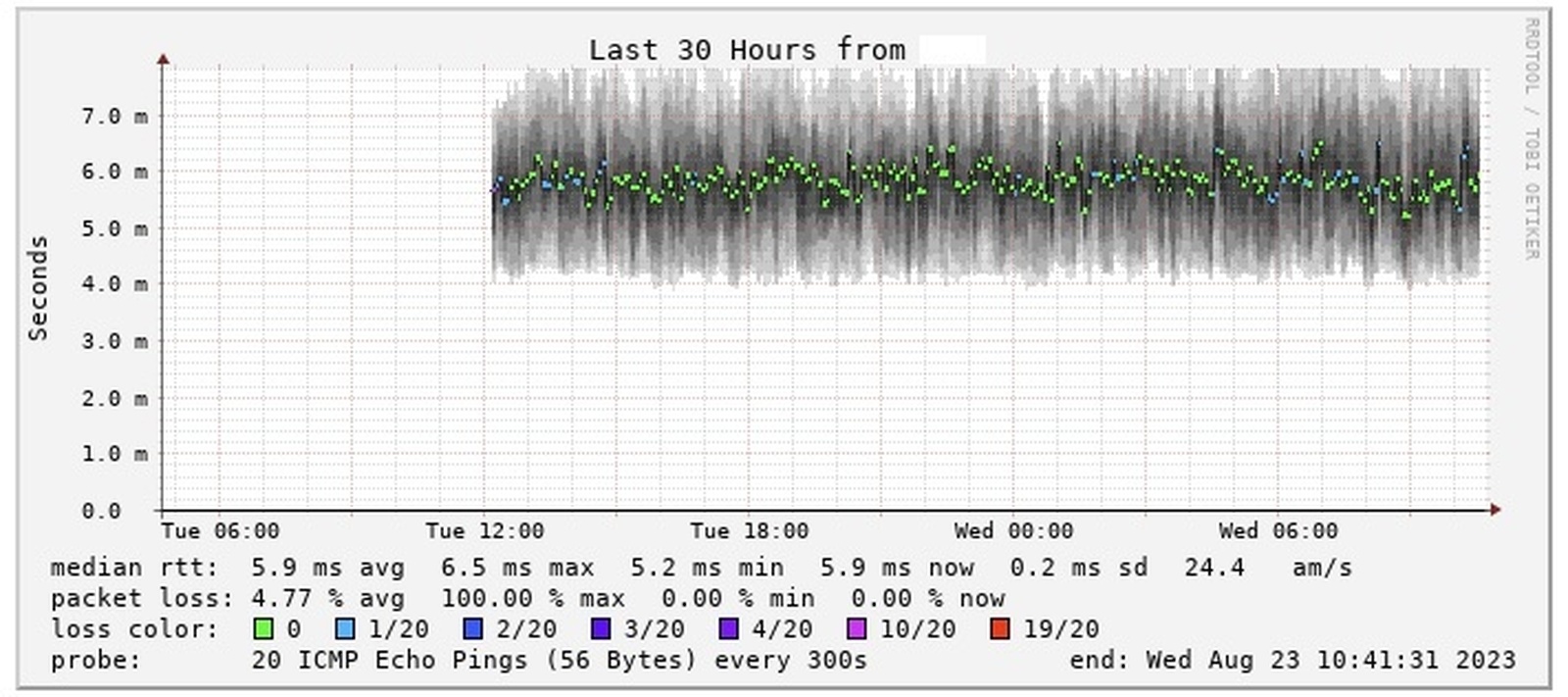
Task: Click the 'loss color:' label
Action: pyautogui.click(x=134, y=628)
